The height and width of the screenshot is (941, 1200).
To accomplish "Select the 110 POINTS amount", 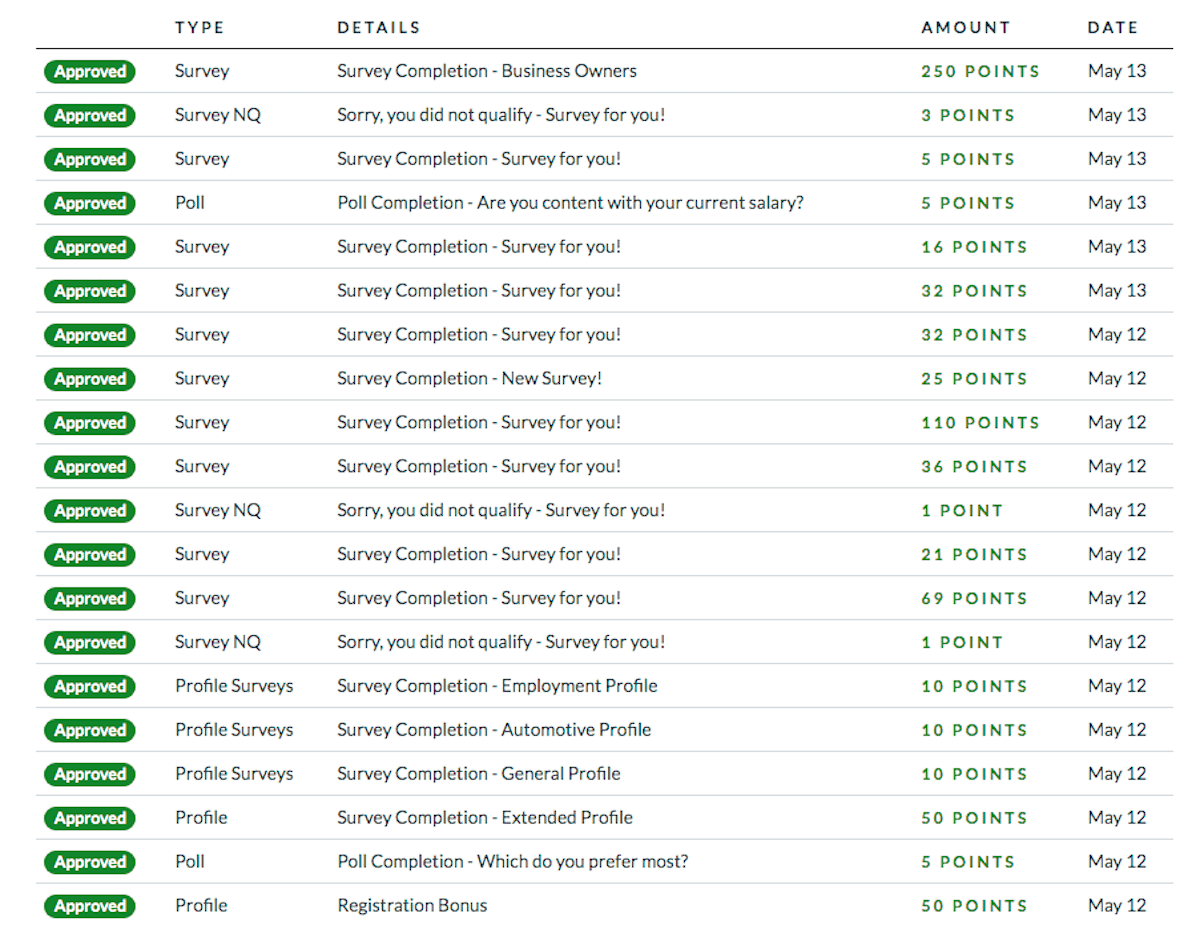I will tap(980, 423).
